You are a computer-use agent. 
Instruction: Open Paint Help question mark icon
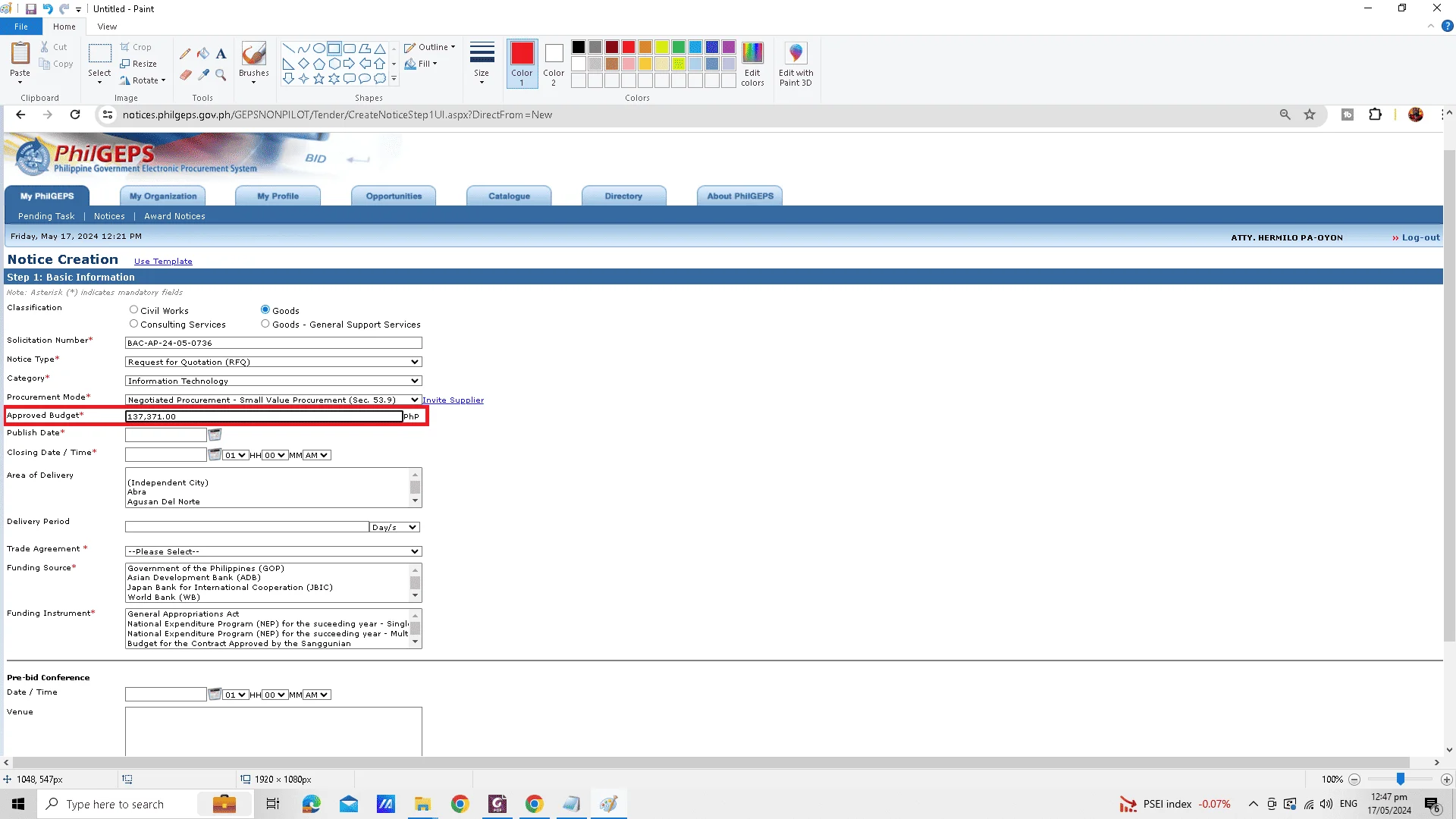pos(1448,26)
